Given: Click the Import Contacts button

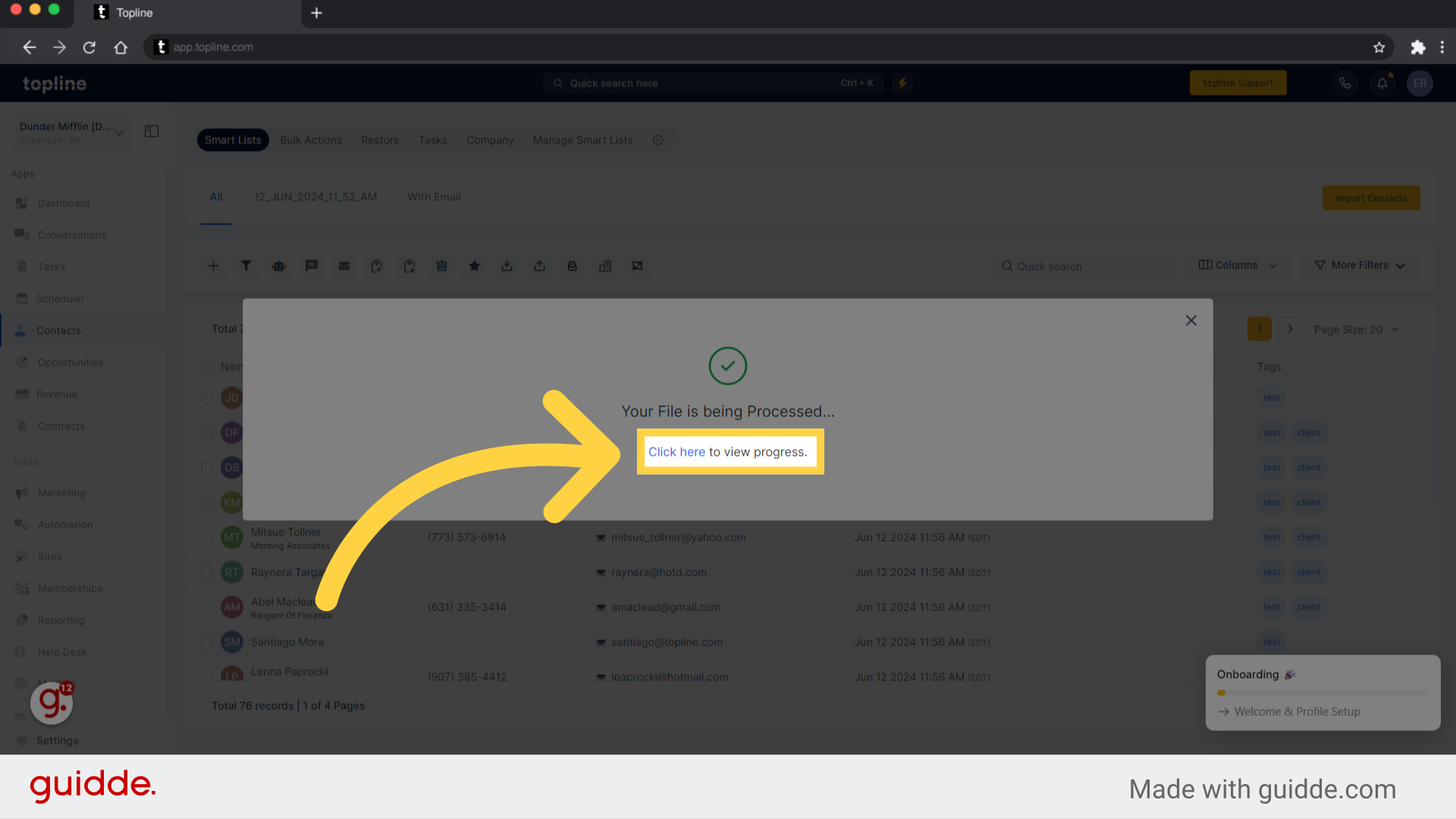Looking at the screenshot, I should [1371, 198].
